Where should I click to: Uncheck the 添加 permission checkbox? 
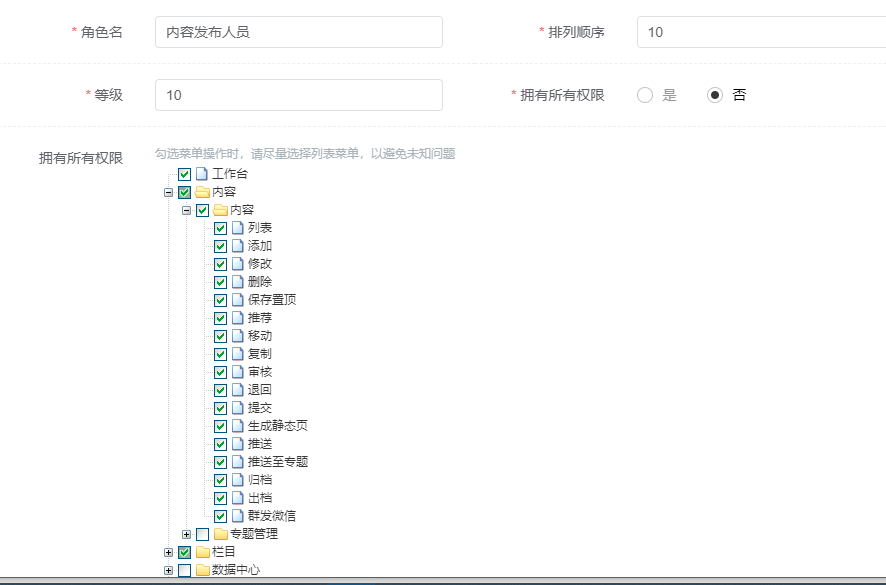220,246
